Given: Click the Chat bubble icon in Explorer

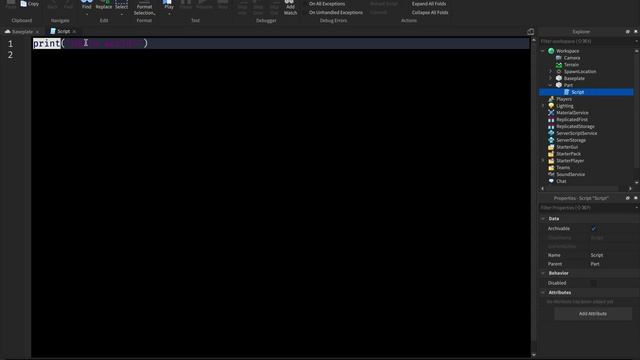Looking at the screenshot, I should 551,181.
